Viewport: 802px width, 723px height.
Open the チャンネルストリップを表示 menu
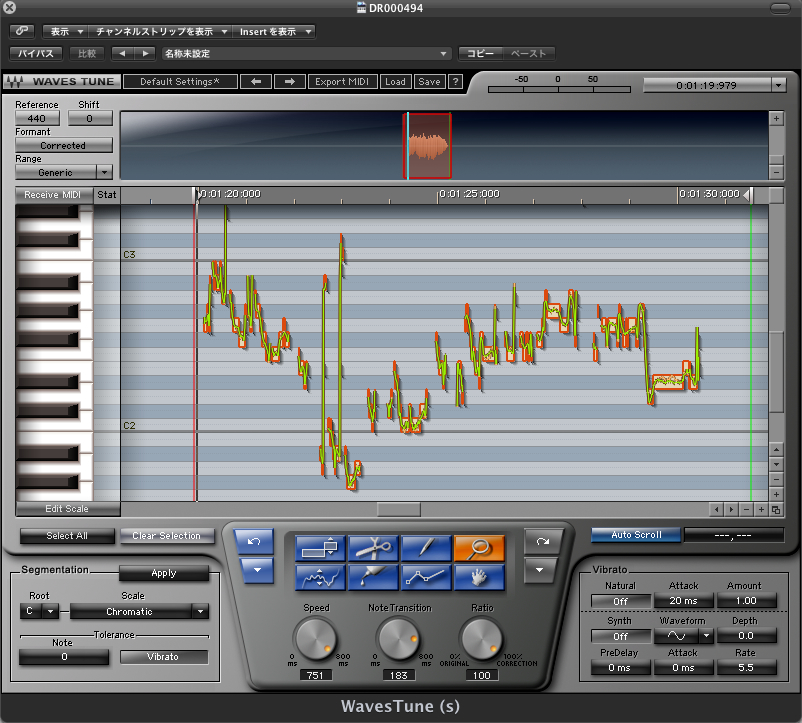(160, 31)
